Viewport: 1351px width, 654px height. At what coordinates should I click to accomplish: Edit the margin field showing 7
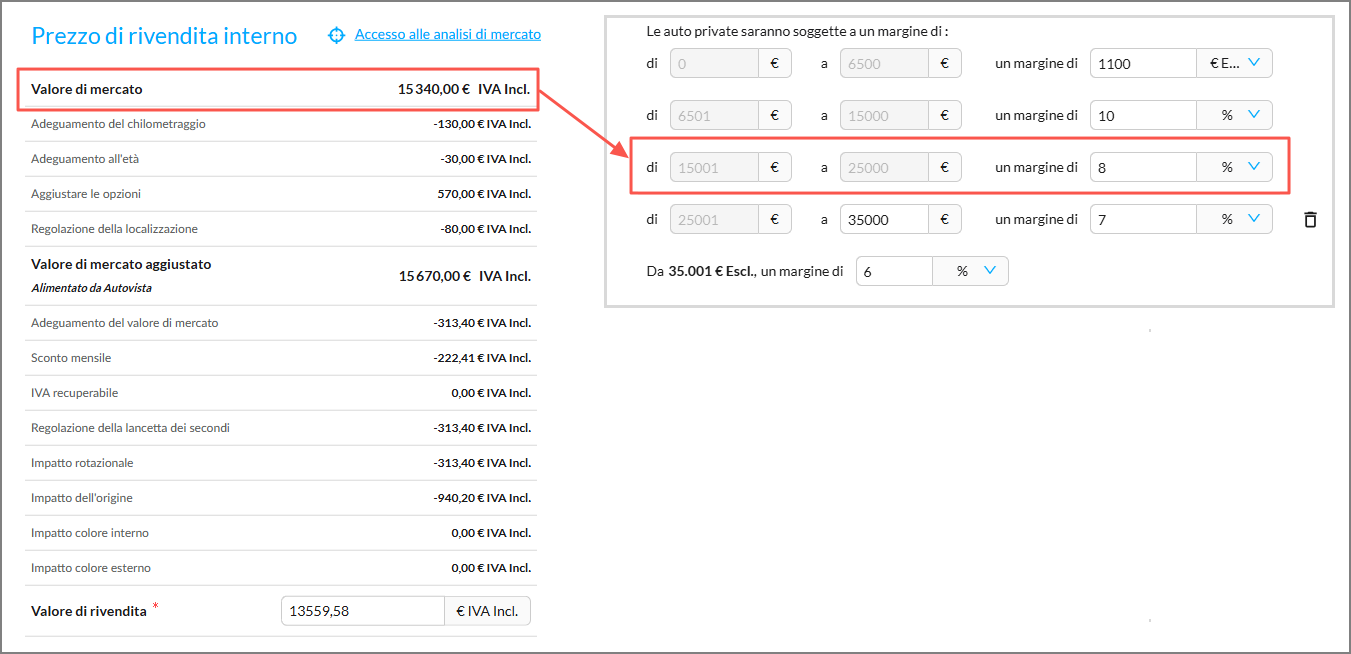1143,219
